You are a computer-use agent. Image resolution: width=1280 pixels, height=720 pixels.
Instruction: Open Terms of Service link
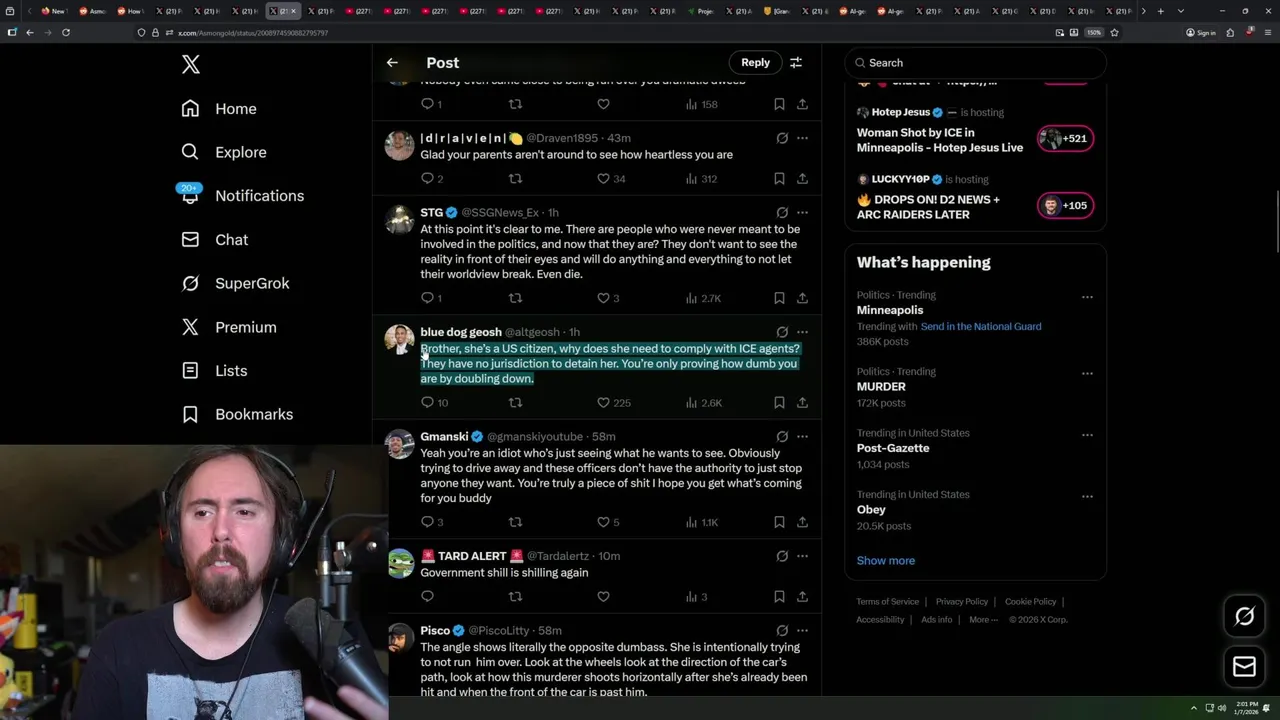(887, 602)
